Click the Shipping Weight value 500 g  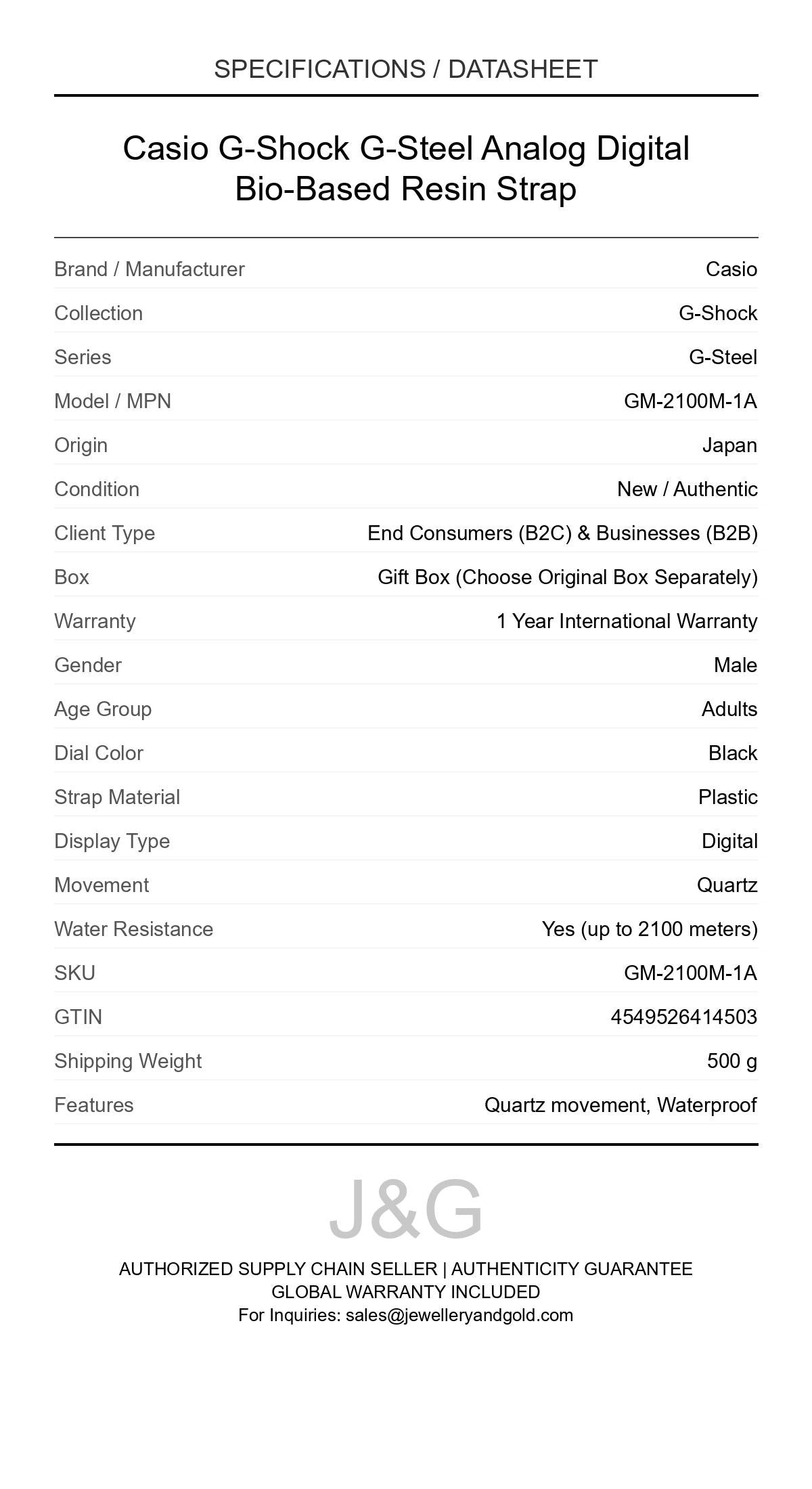(x=731, y=1061)
